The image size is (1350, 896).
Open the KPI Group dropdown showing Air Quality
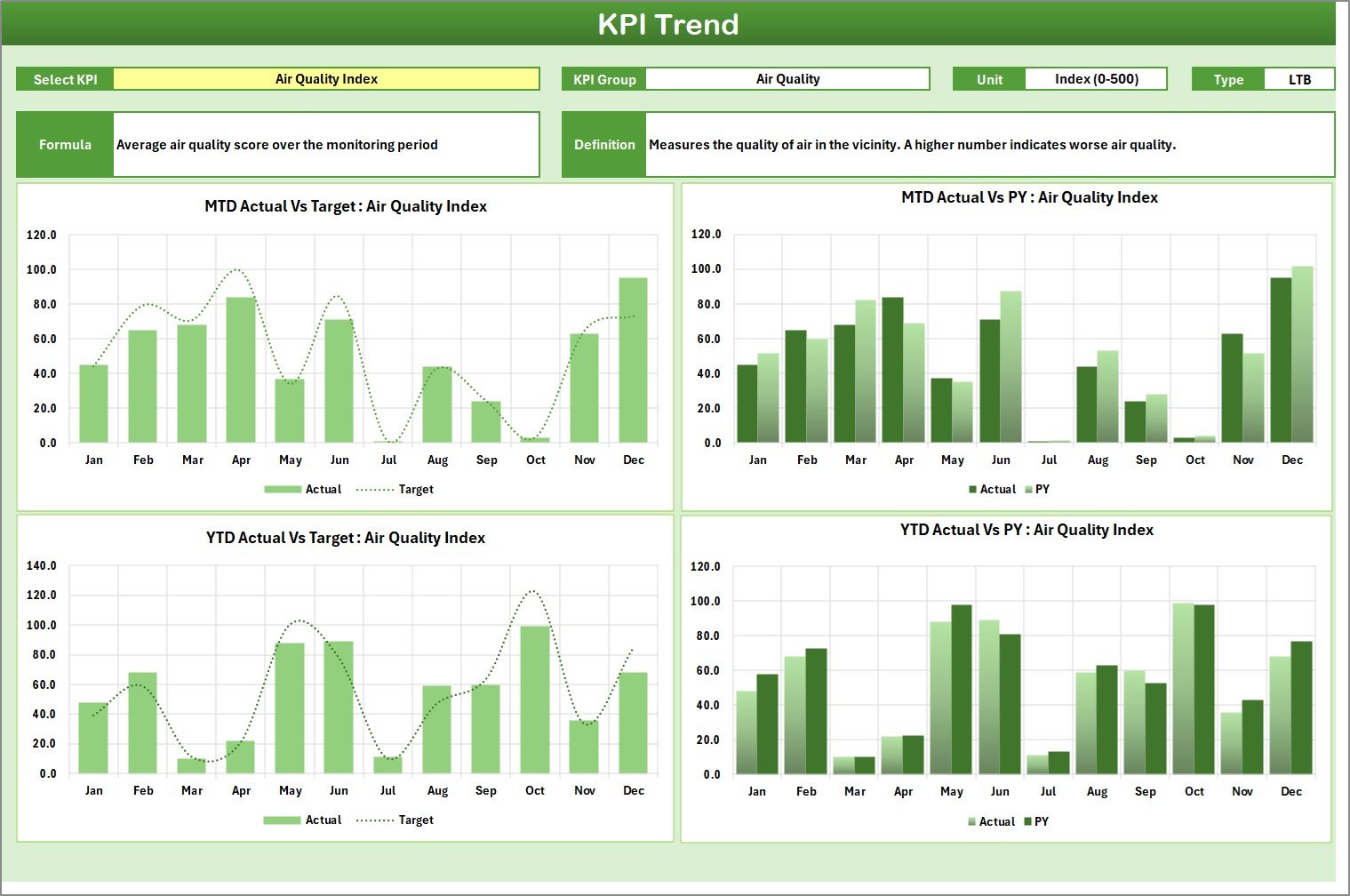pyautogui.click(x=787, y=78)
